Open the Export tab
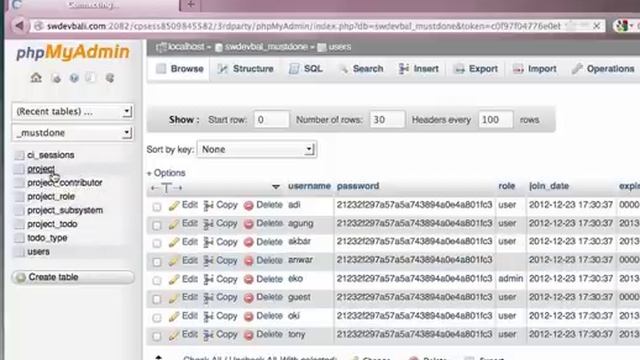Screen dimensions: 640x360 click(x=476, y=69)
